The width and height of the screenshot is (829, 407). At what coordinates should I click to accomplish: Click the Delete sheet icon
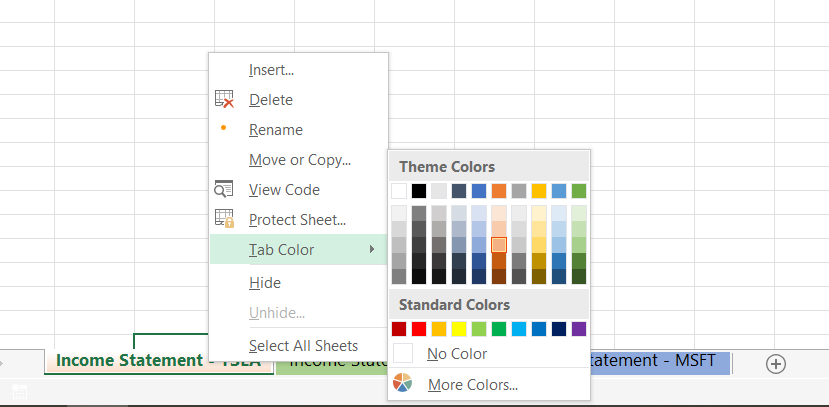click(224, 100)
